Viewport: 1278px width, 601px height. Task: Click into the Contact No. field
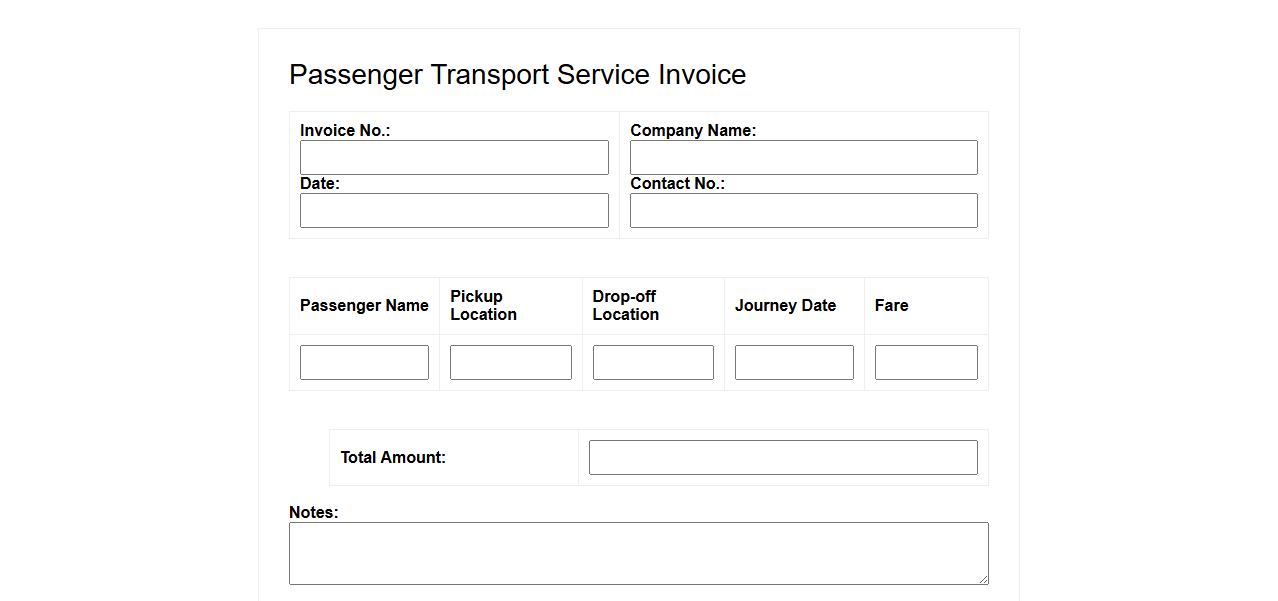803,211
